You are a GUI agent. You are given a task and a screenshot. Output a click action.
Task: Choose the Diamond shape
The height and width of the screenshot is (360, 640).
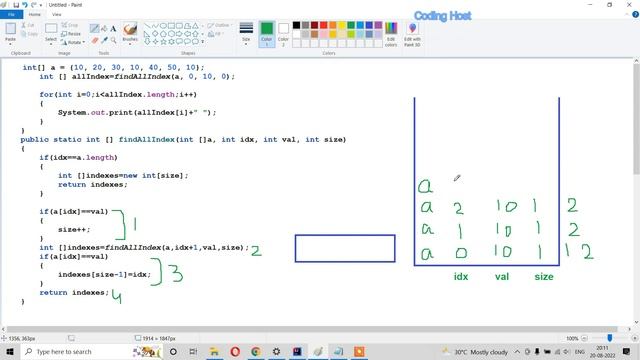155,34
